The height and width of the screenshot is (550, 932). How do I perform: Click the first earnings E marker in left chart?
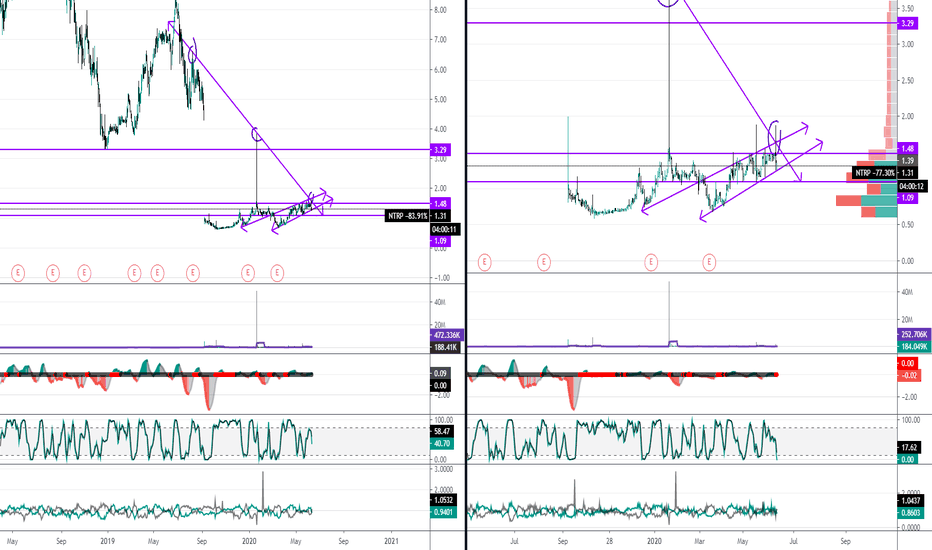18,273
